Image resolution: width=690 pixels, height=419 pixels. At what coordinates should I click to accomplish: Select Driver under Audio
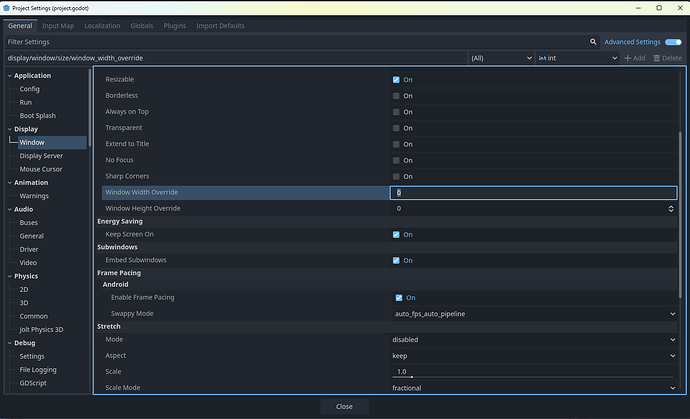(x=29, y=250)
